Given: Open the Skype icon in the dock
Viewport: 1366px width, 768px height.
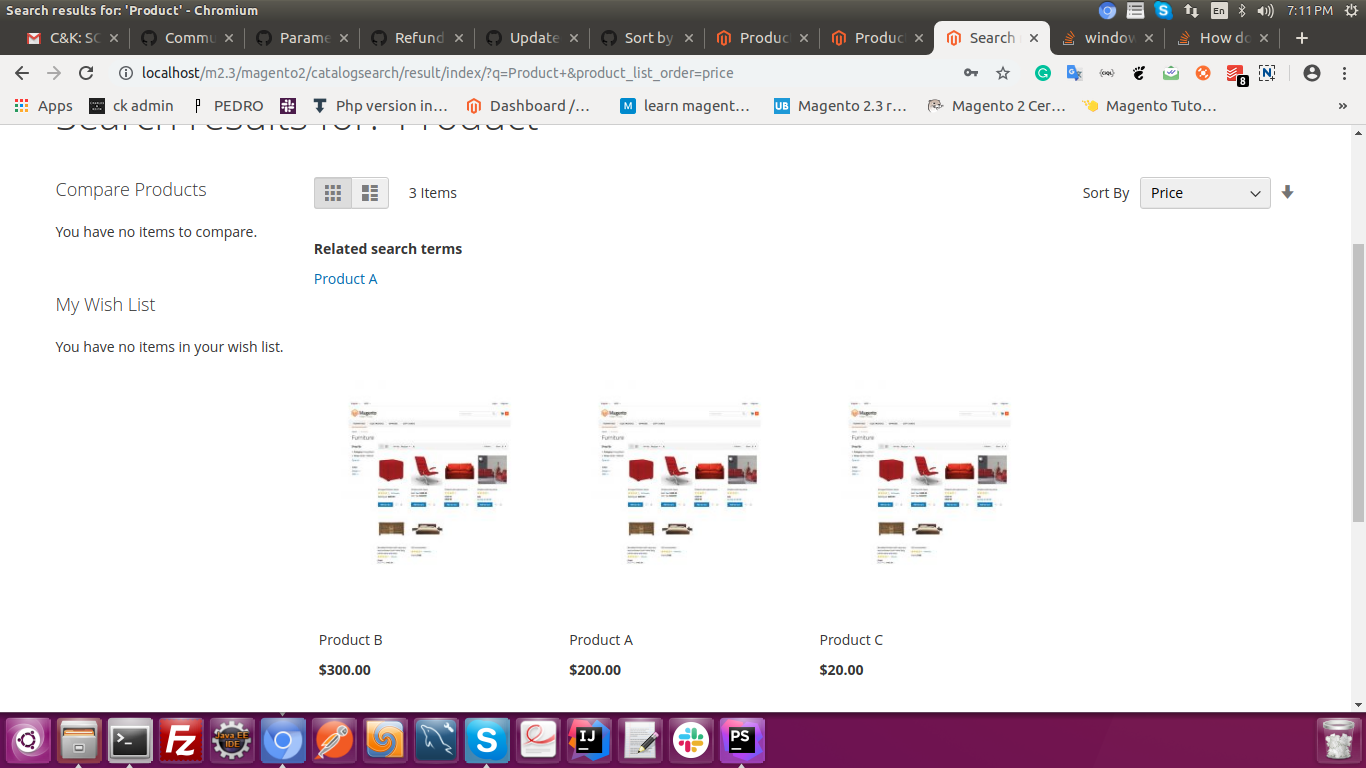Looking at the screenshot, I should [x=487, y=739].
